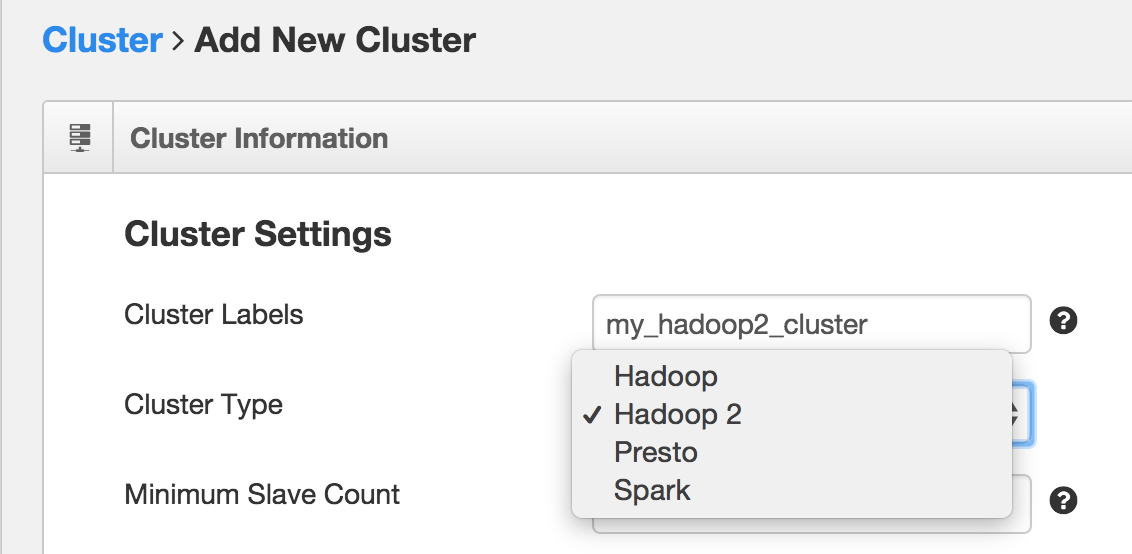
Task: Click the Cluster Type dropdown arrows
Action: point(1022,414)
